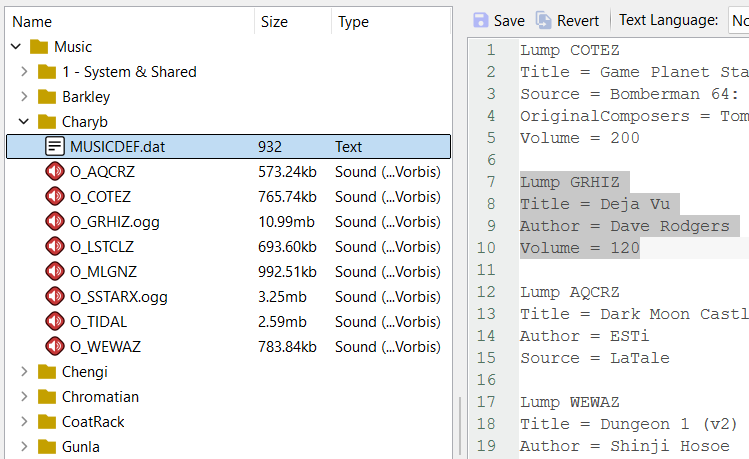Collapse the Music folder tree
The image size is (749, 459).
(x=16, y=47)
